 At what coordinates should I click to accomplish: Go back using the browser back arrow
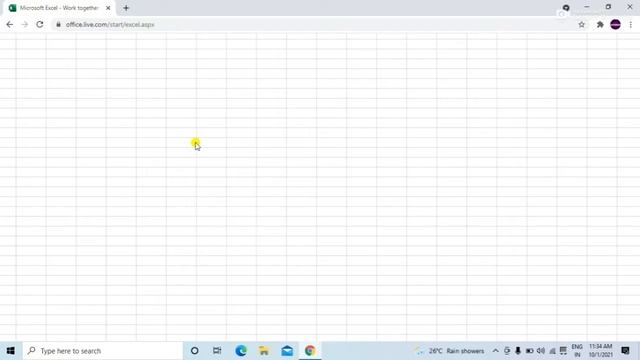point(10,24)
